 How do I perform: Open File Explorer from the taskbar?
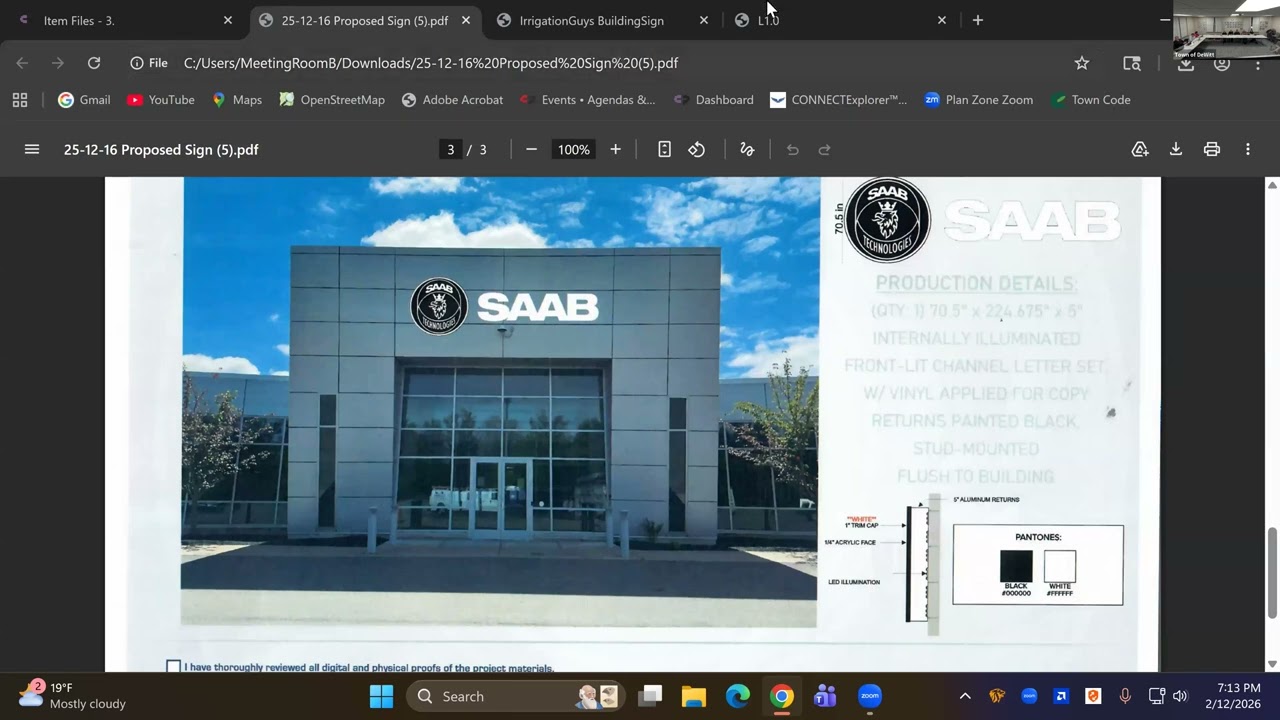point(694,696)
